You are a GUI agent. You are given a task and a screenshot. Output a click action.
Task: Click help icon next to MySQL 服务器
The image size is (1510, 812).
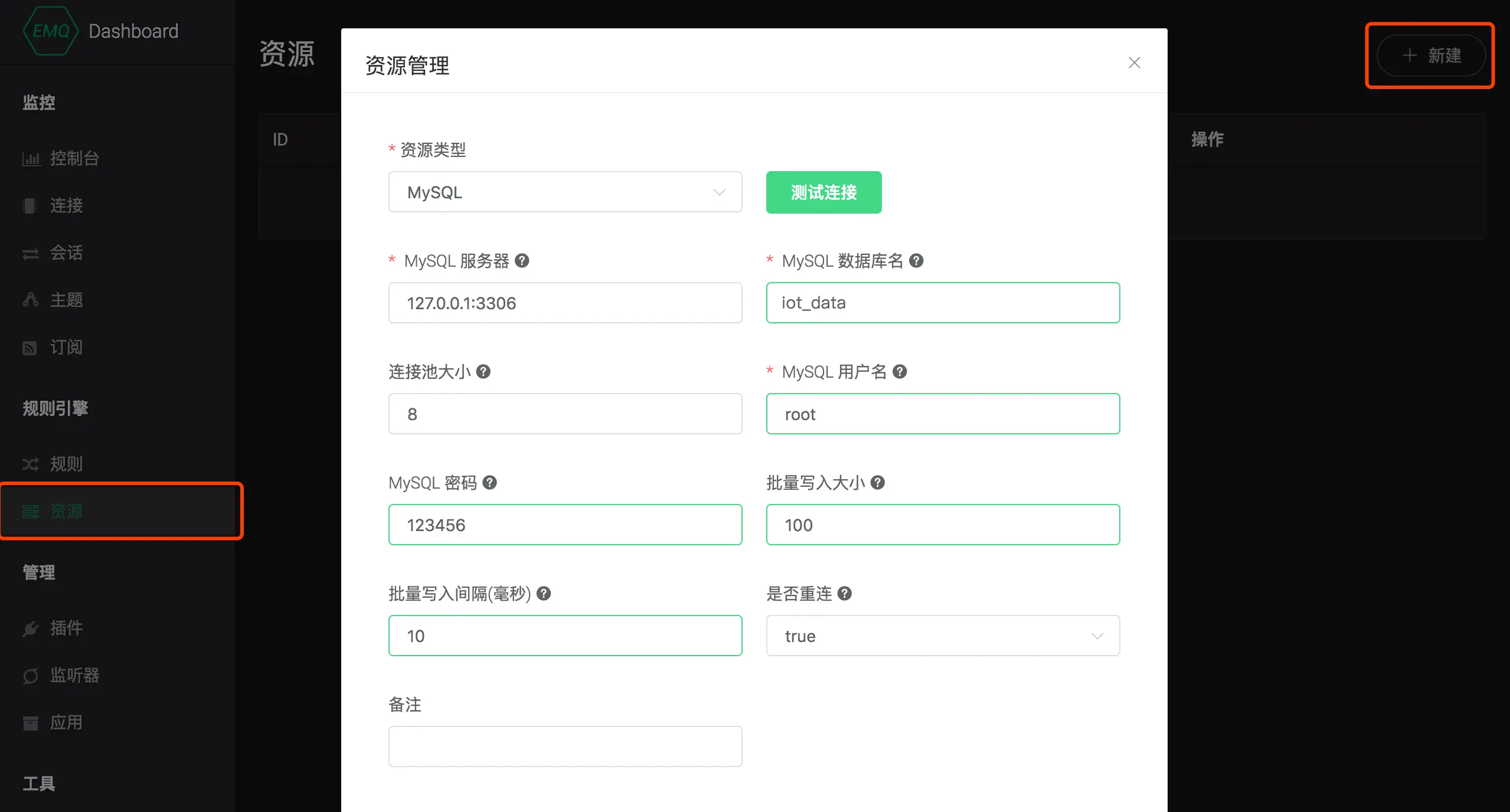[x=522, y=260]
